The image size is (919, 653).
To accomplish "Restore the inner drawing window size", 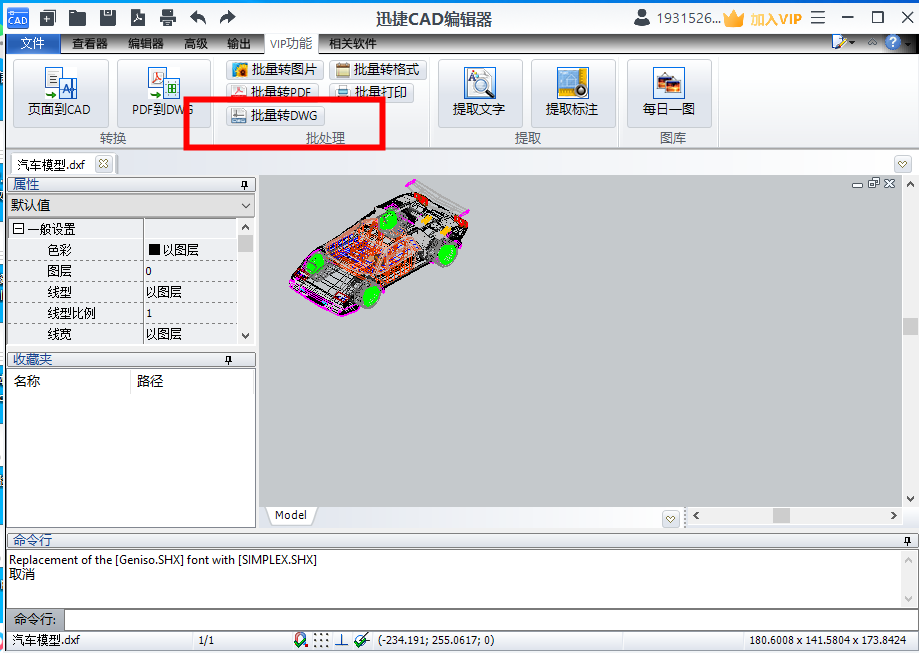I will 874,183.
